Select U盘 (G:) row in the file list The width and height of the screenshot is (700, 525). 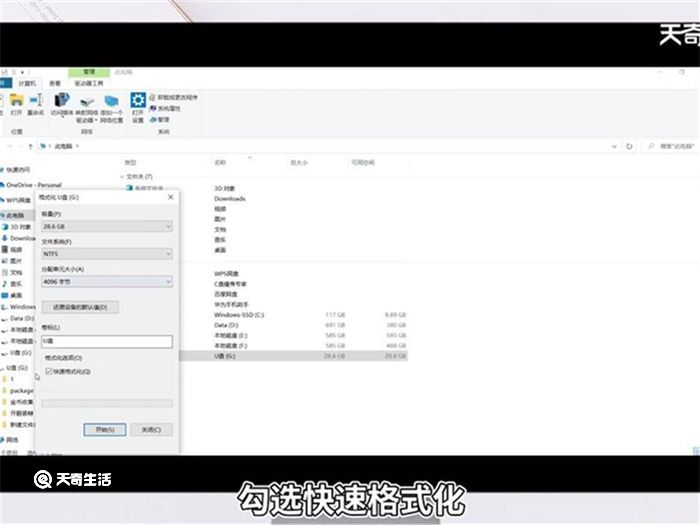293,356
